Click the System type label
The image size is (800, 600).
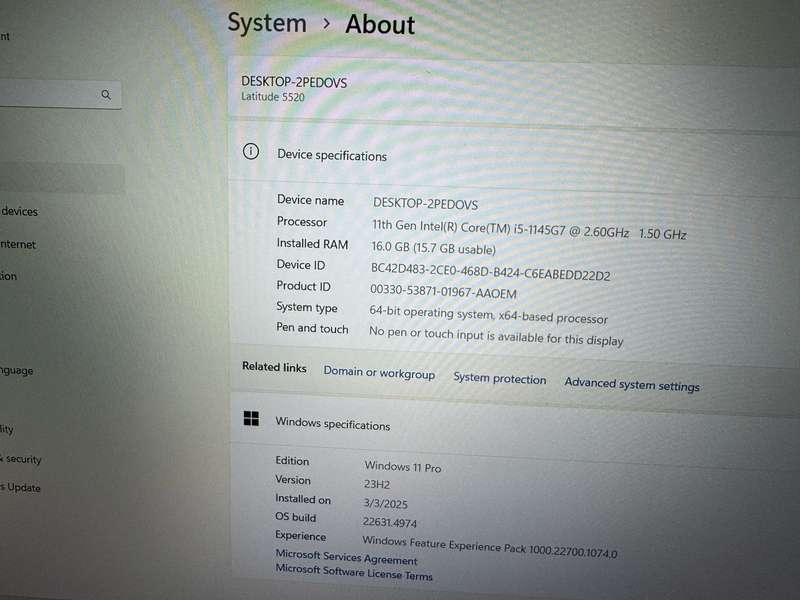pos(307,308)
